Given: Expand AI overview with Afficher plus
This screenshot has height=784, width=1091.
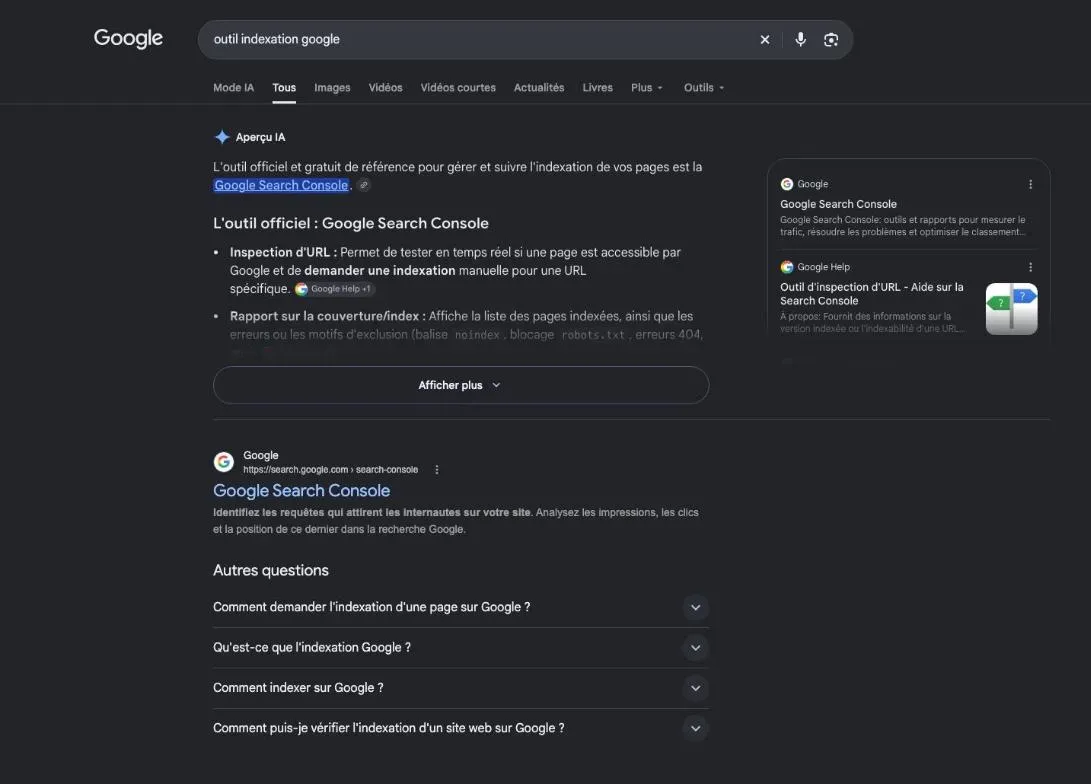Looking at the screenshot, I should (461, 385).
